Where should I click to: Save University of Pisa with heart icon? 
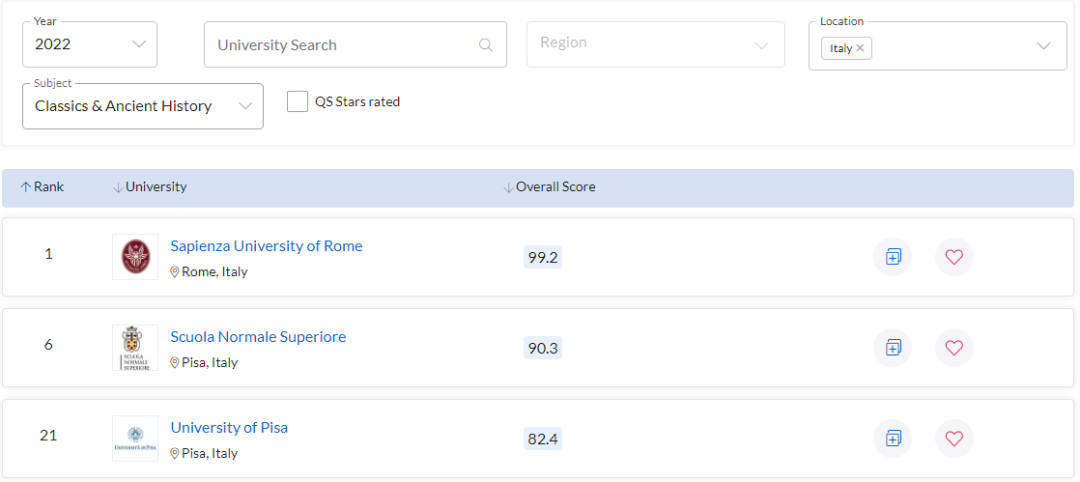click(x=954, y=438)
